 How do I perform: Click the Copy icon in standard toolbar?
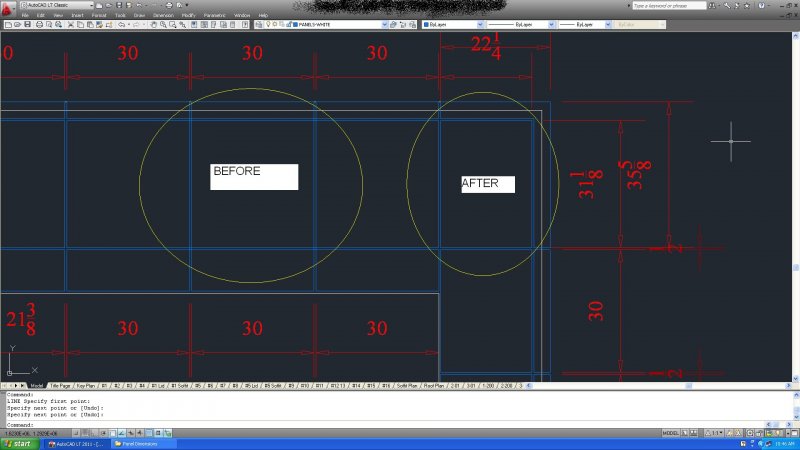(x=80, y=24)
